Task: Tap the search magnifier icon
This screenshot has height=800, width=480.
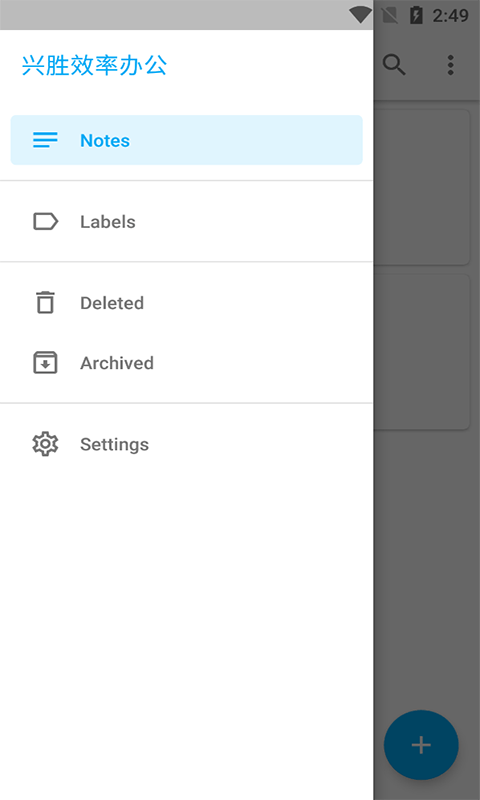Action: (394, 65)
